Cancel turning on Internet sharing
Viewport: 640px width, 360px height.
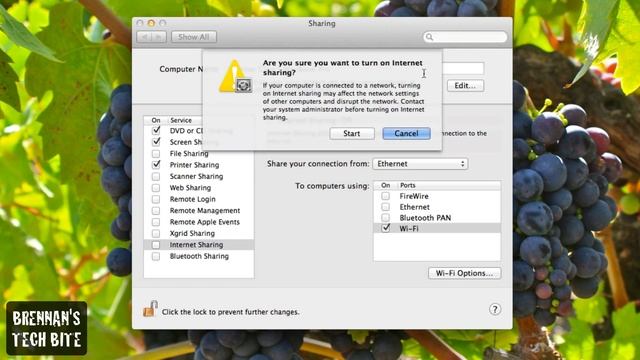[x=407, y=133]
